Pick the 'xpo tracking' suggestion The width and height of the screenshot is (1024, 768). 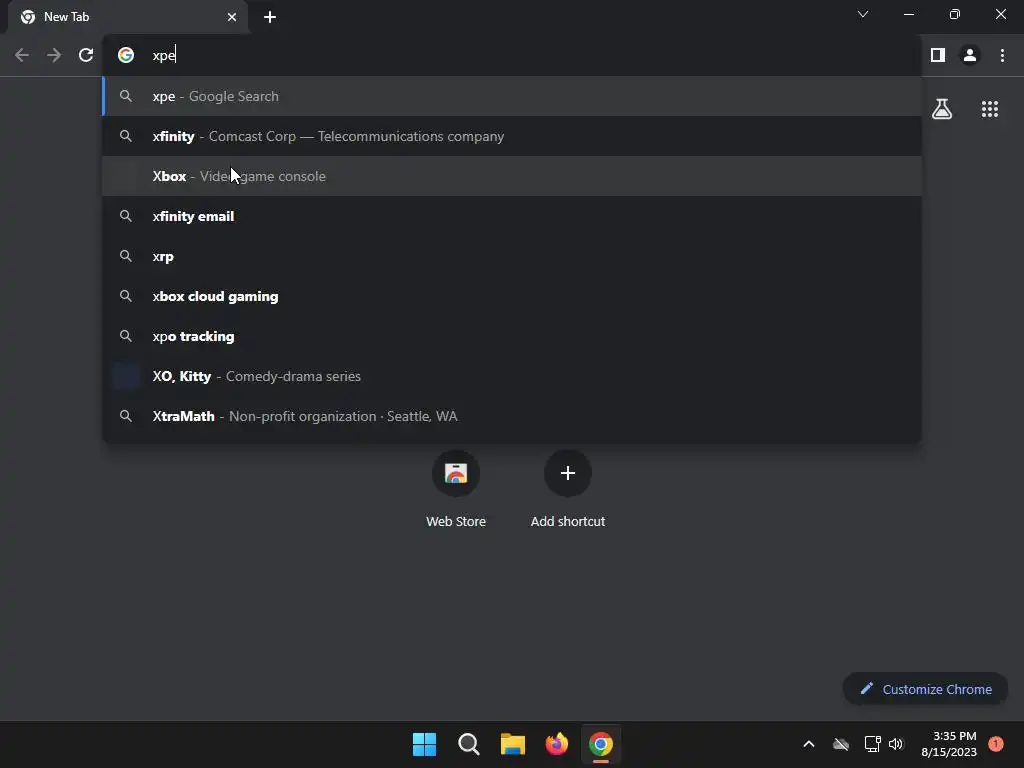[512, 336]
